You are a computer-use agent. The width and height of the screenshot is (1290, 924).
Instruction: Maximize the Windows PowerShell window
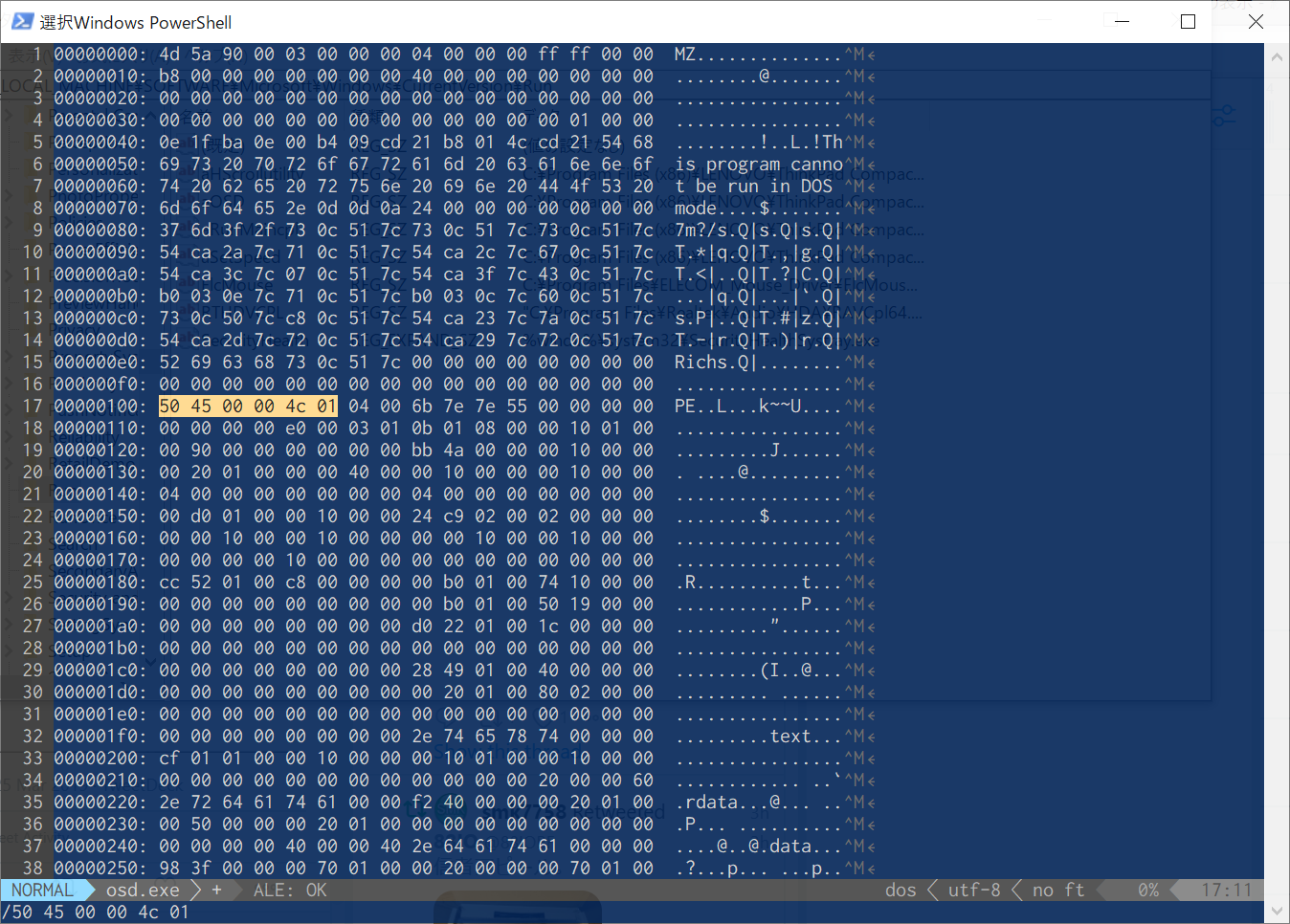[1188, 22]
